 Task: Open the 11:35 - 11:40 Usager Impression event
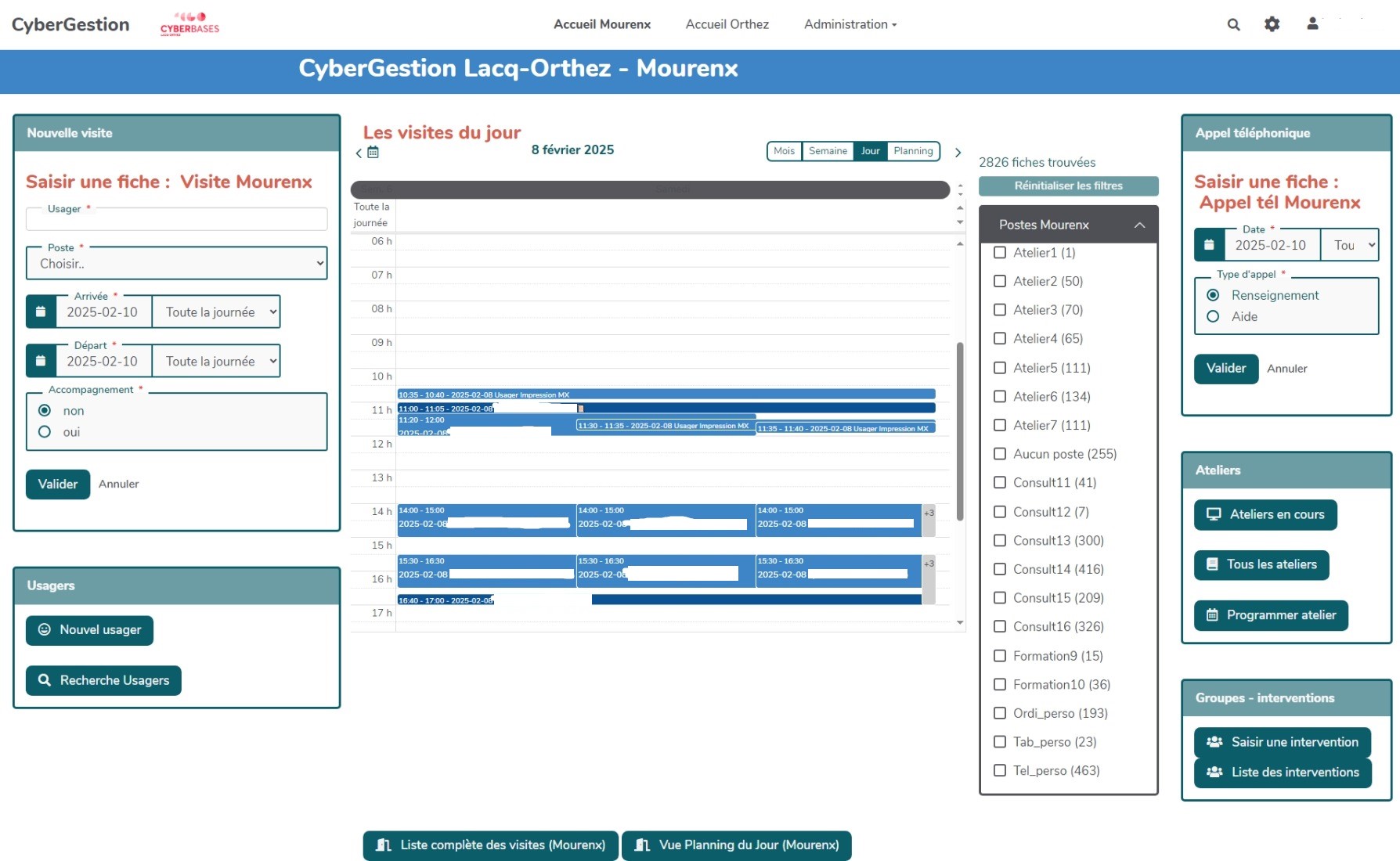click(x=846, y=428)
